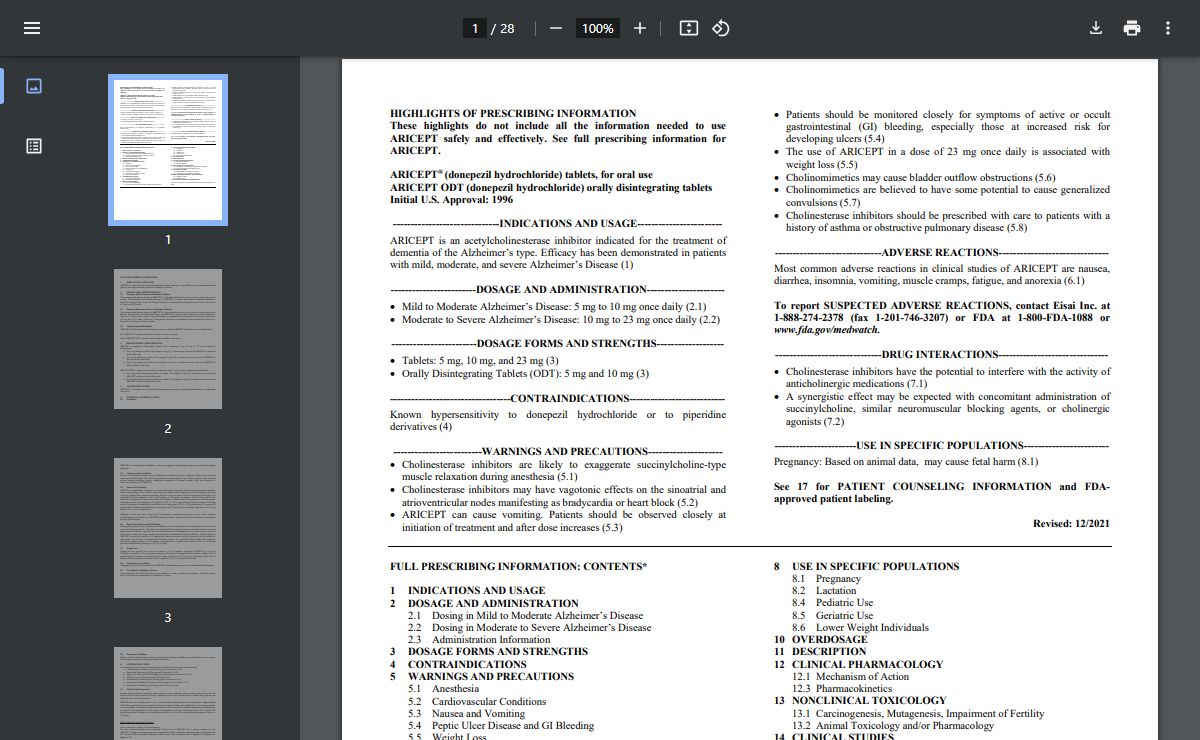Open '8.6 Lower Weight Individuals' entry
Image resolution: width=1200 pixels, height=740 pixels.
coord(860,628)
